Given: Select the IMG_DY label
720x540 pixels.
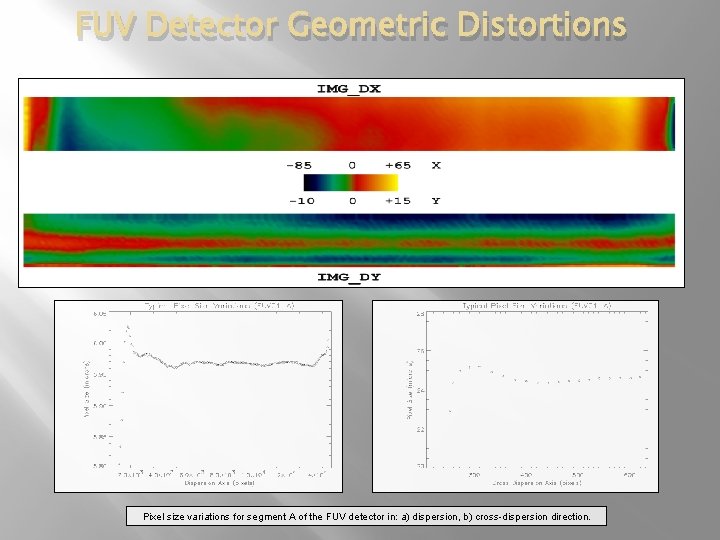Looking at the screenshot, I should [x=349, y=277].
